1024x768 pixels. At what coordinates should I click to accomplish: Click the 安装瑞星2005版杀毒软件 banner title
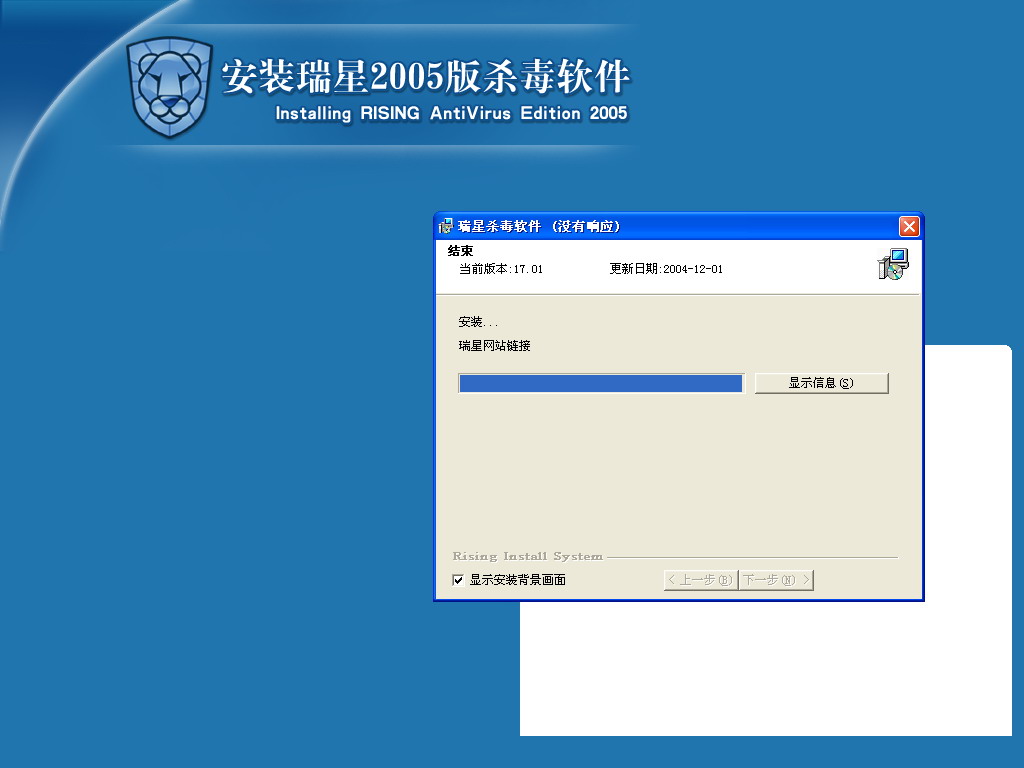pos(426,76)
